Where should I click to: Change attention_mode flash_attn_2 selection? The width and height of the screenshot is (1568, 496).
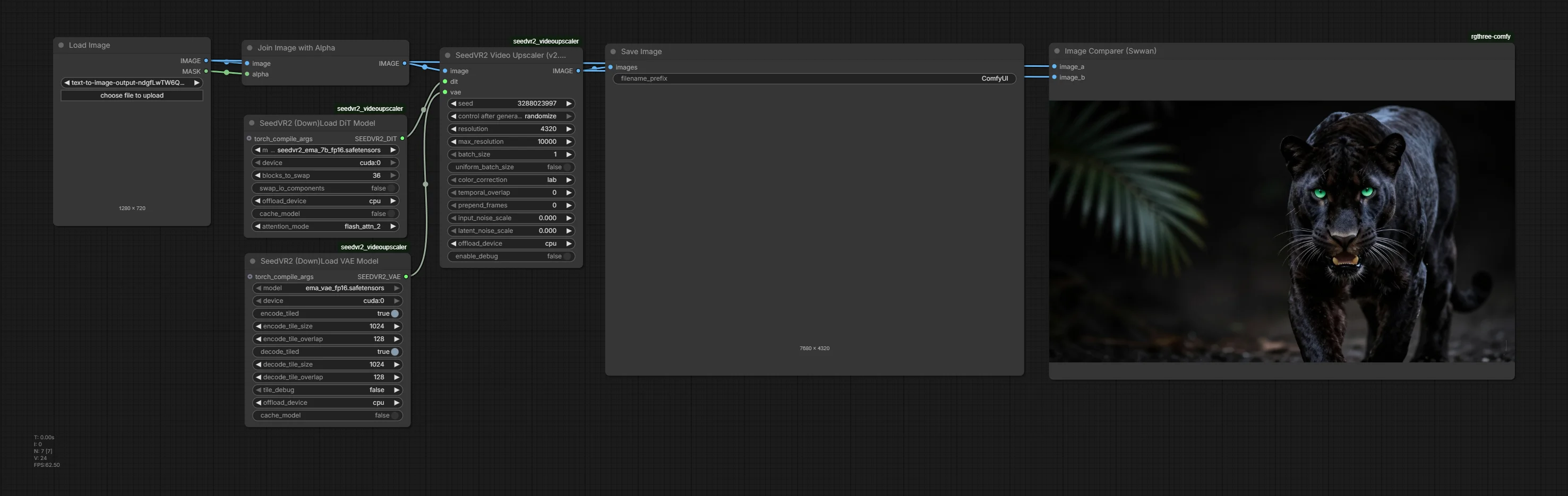coord(325,227)
